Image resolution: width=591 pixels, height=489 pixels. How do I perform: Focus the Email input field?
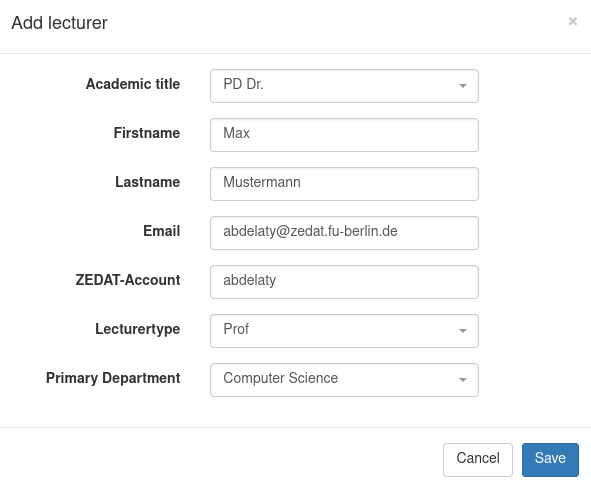(344, 233)
